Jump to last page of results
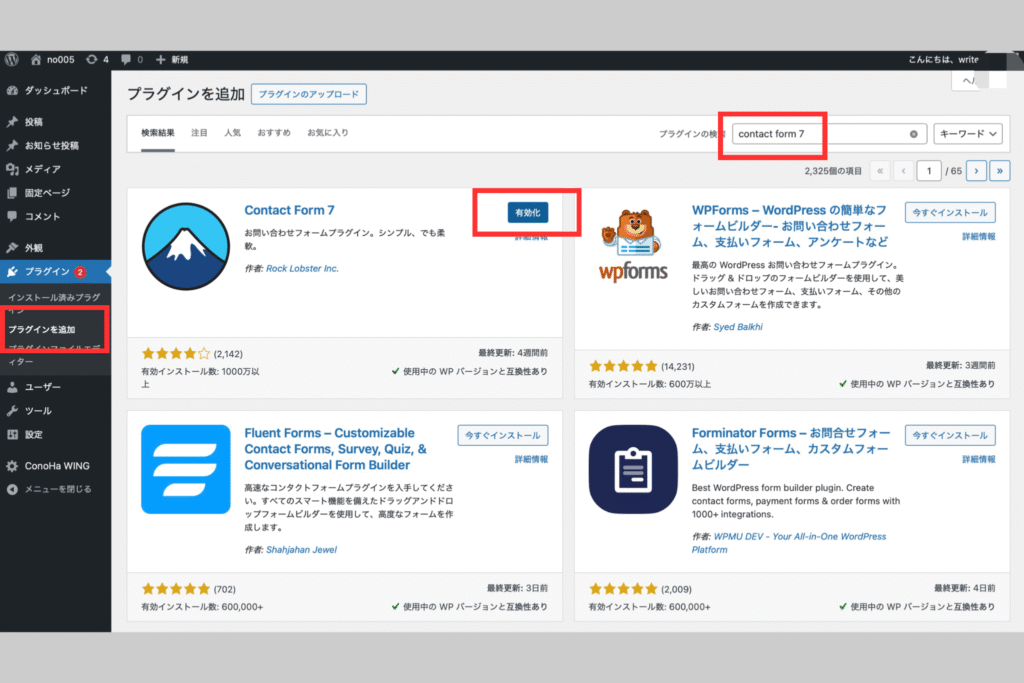1024x683 pixels. pos(999,171)
